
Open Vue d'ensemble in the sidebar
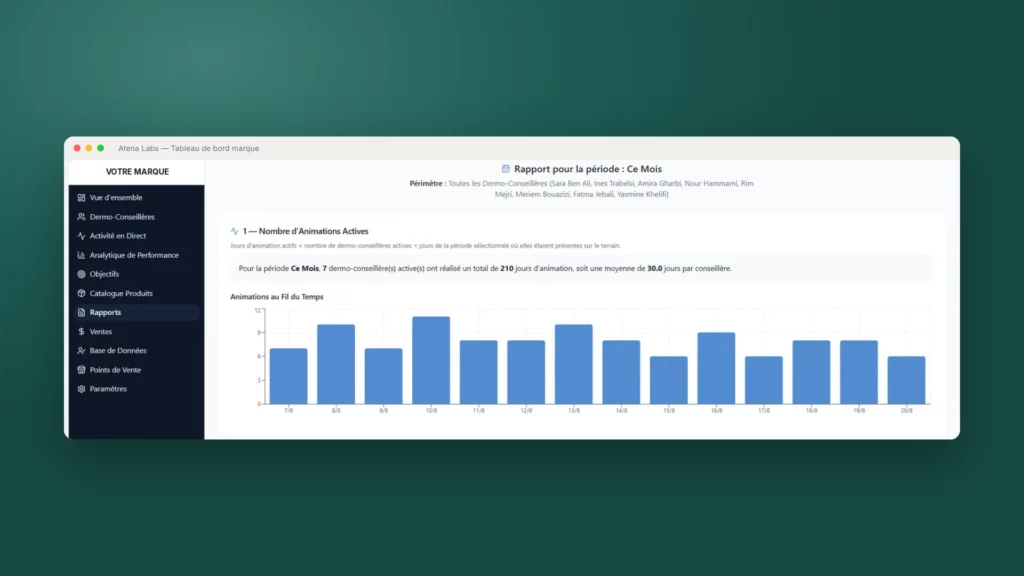(x=135, y=197)
